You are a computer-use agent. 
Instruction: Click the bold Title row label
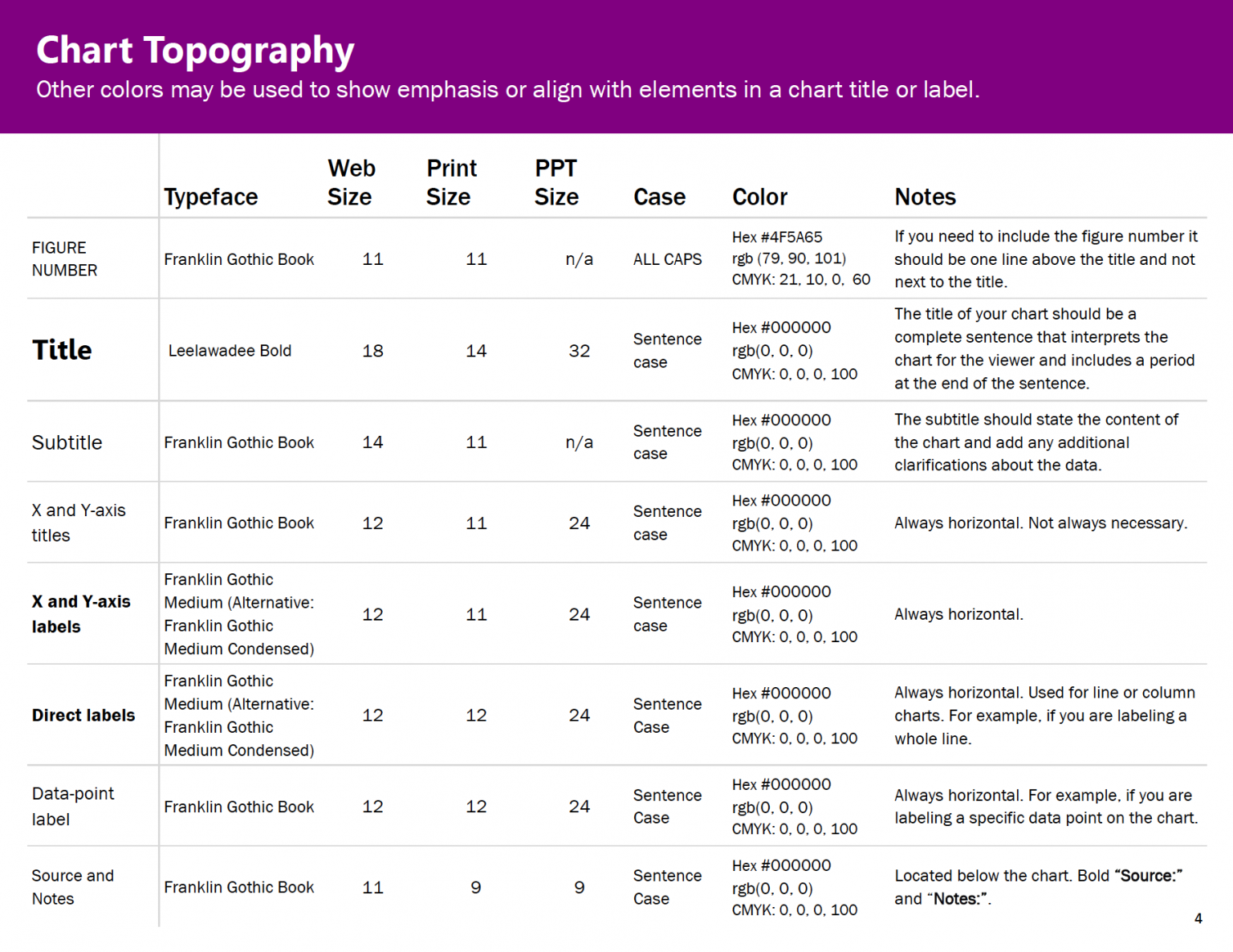pos(62,350)
